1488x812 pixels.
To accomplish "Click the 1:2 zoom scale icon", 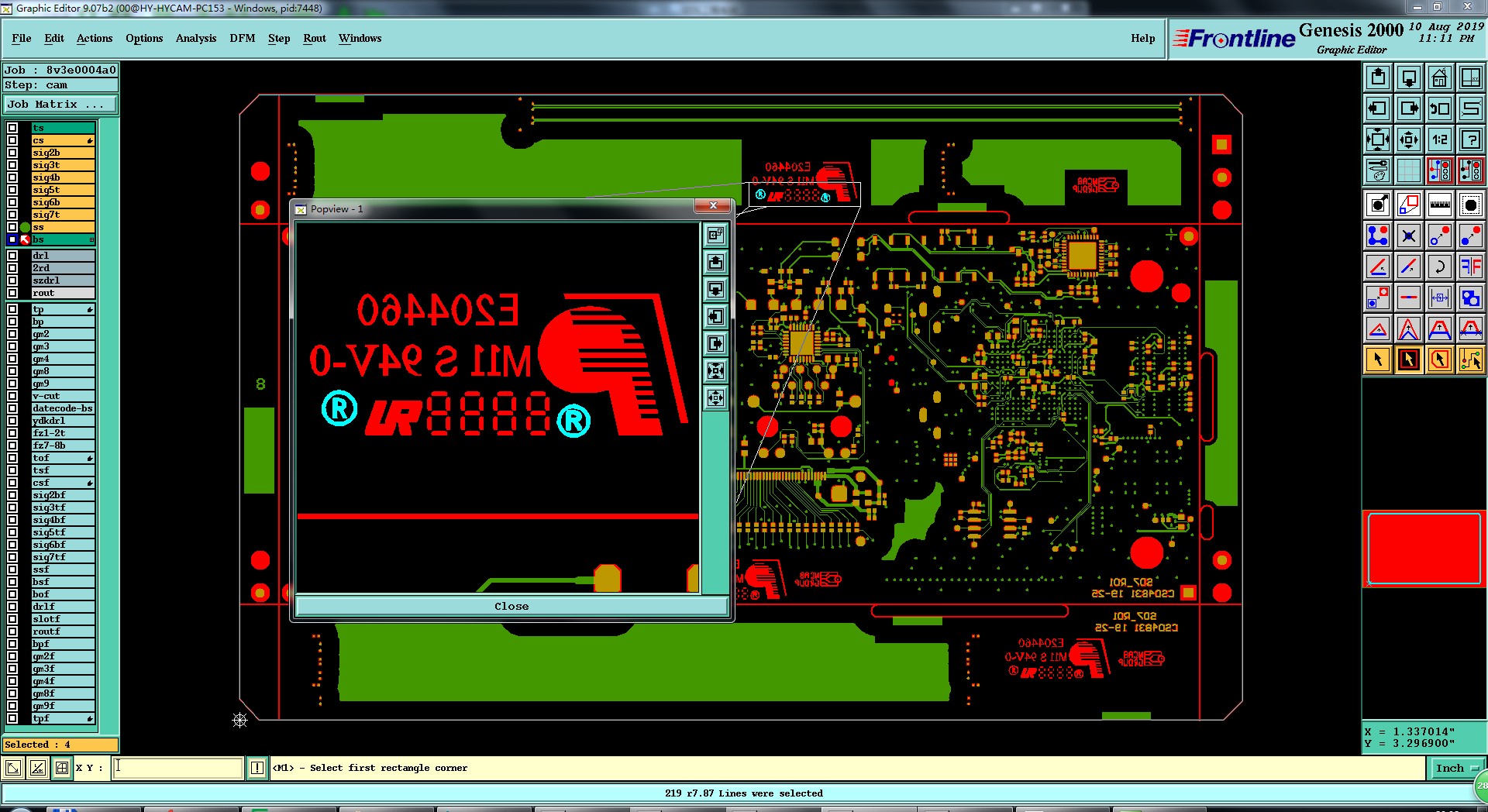I will [1440, 139].
